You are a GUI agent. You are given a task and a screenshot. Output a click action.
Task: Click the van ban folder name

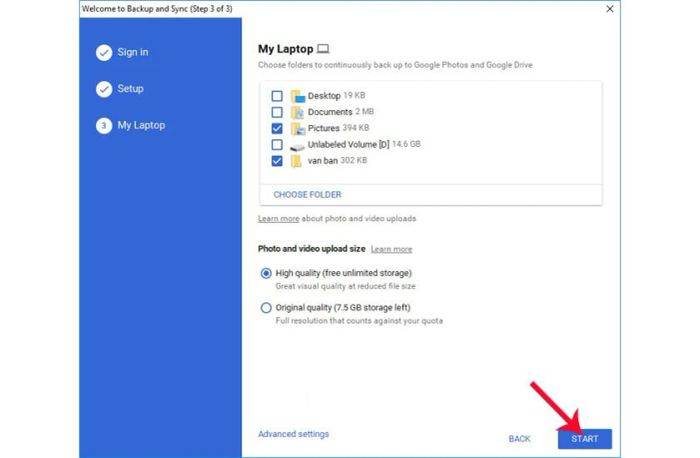tap(323, 161)
